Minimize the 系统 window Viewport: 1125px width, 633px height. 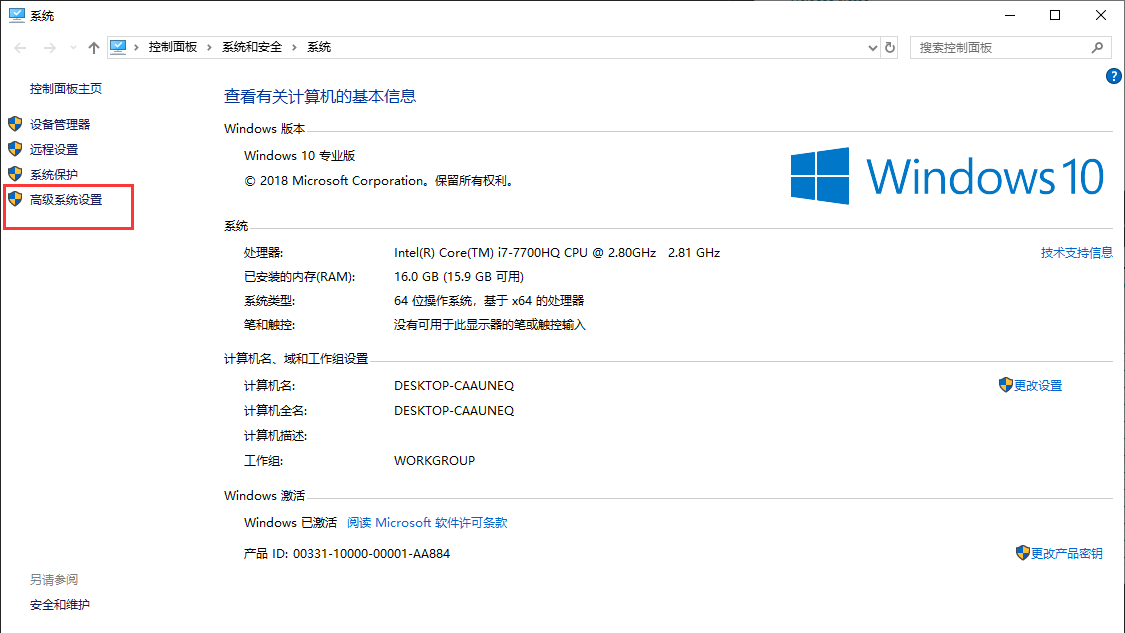coord(1010,15)
